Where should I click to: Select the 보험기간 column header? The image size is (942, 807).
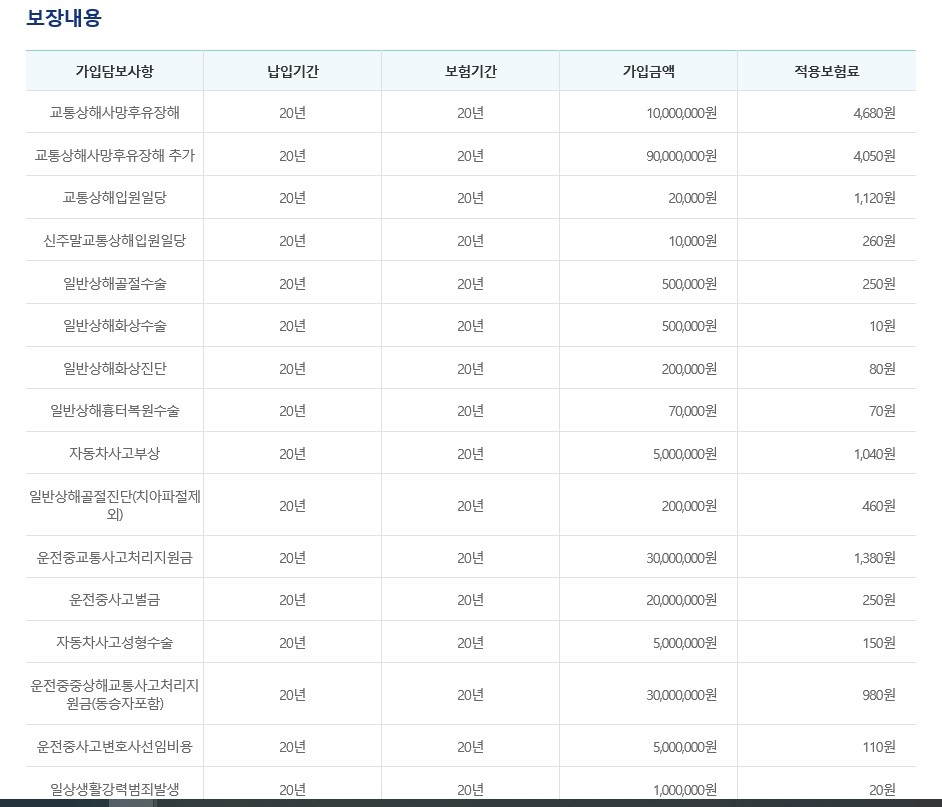tap(470, 71)
